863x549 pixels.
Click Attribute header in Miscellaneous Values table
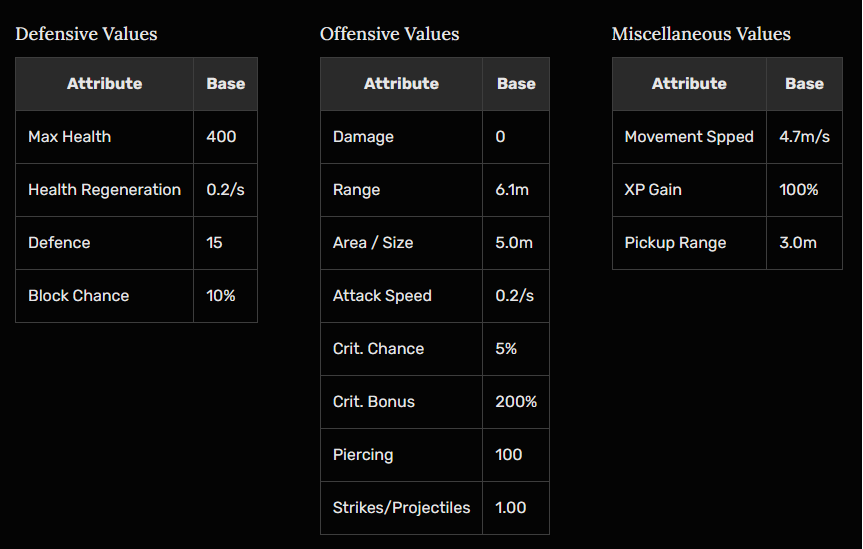click(x=689, y=84)
